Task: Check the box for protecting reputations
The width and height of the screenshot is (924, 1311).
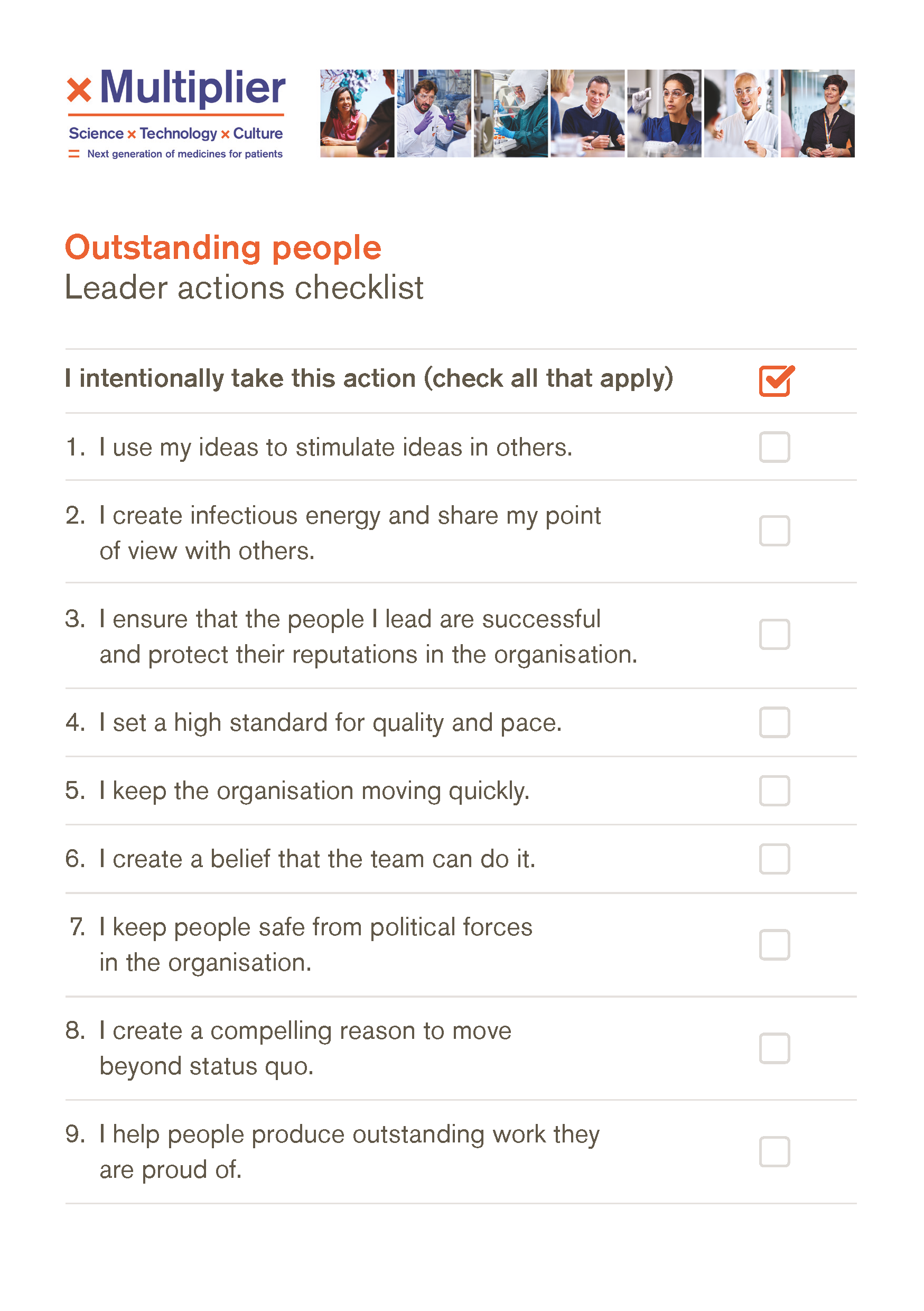Action: pyautogui.click(x=774, y=634)
